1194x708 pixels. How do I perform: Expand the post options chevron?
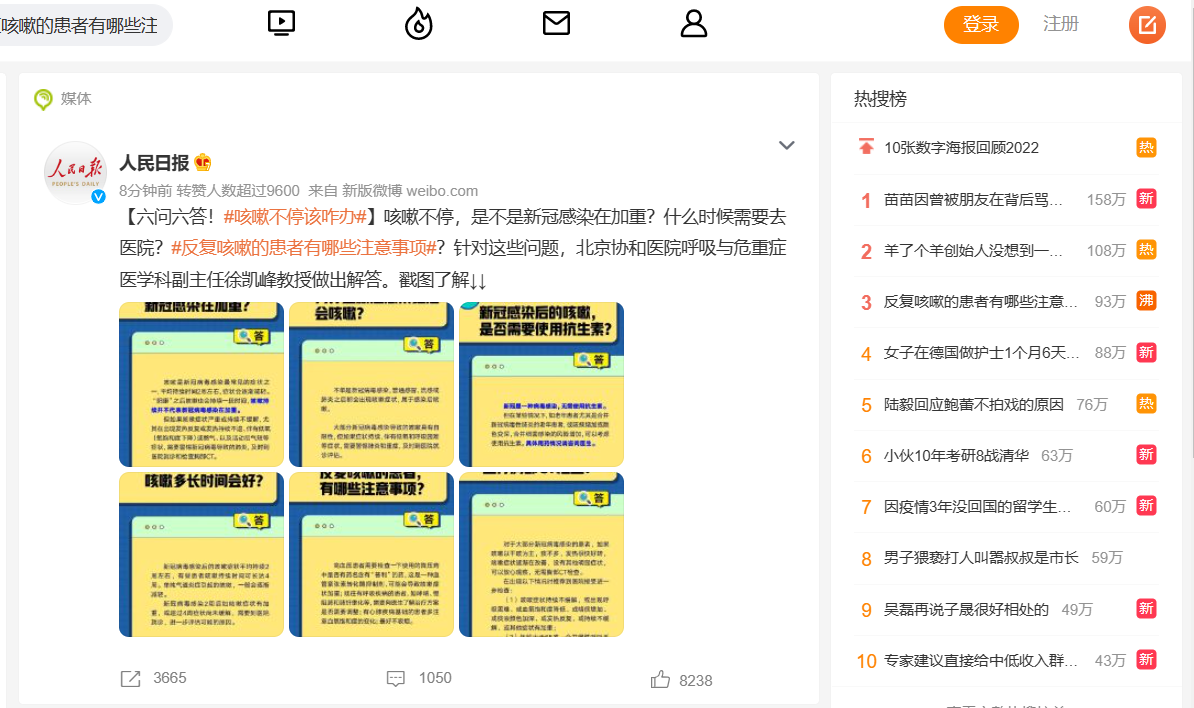[787, 145]
